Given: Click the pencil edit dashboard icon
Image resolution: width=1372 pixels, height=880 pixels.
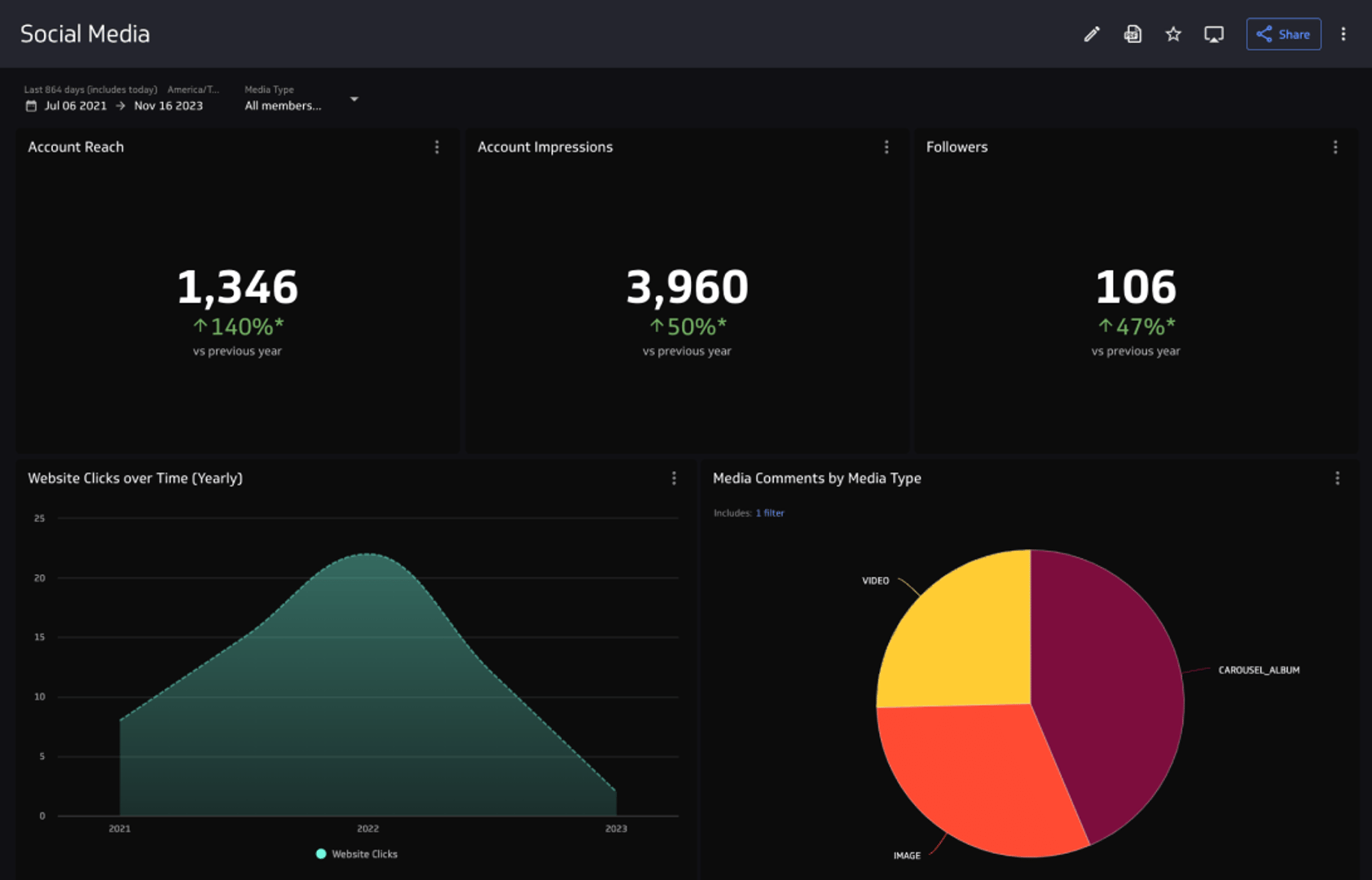Looking at the screenshot, I should (x=1092, y=34).
